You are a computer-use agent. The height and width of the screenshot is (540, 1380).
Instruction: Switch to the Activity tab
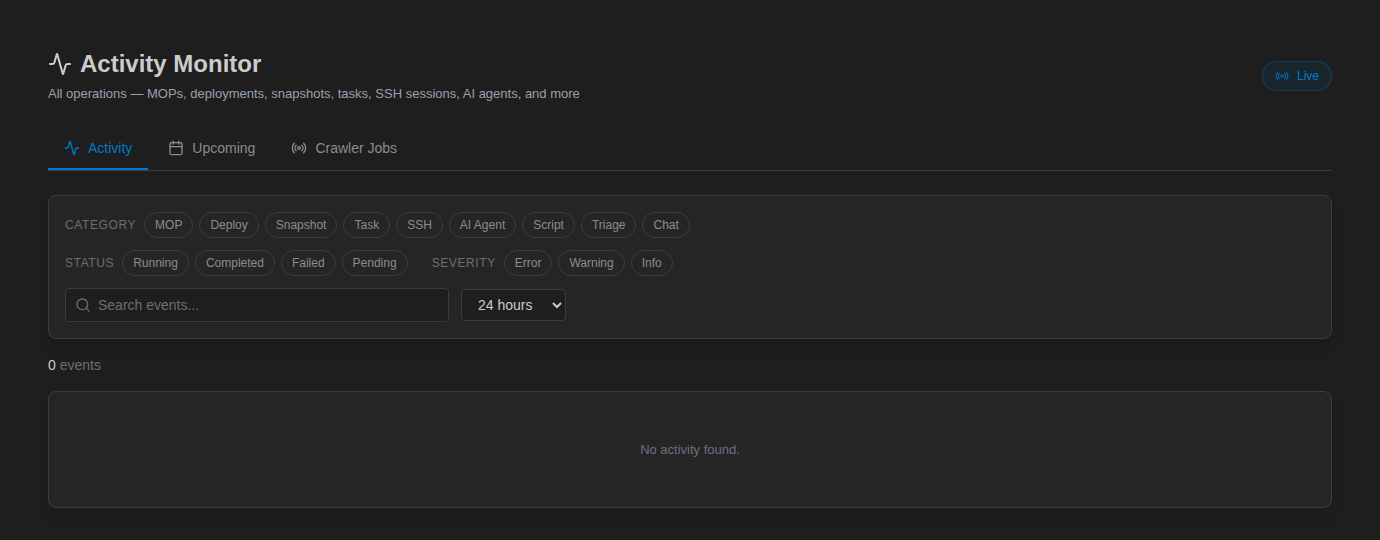coord(98,148)
